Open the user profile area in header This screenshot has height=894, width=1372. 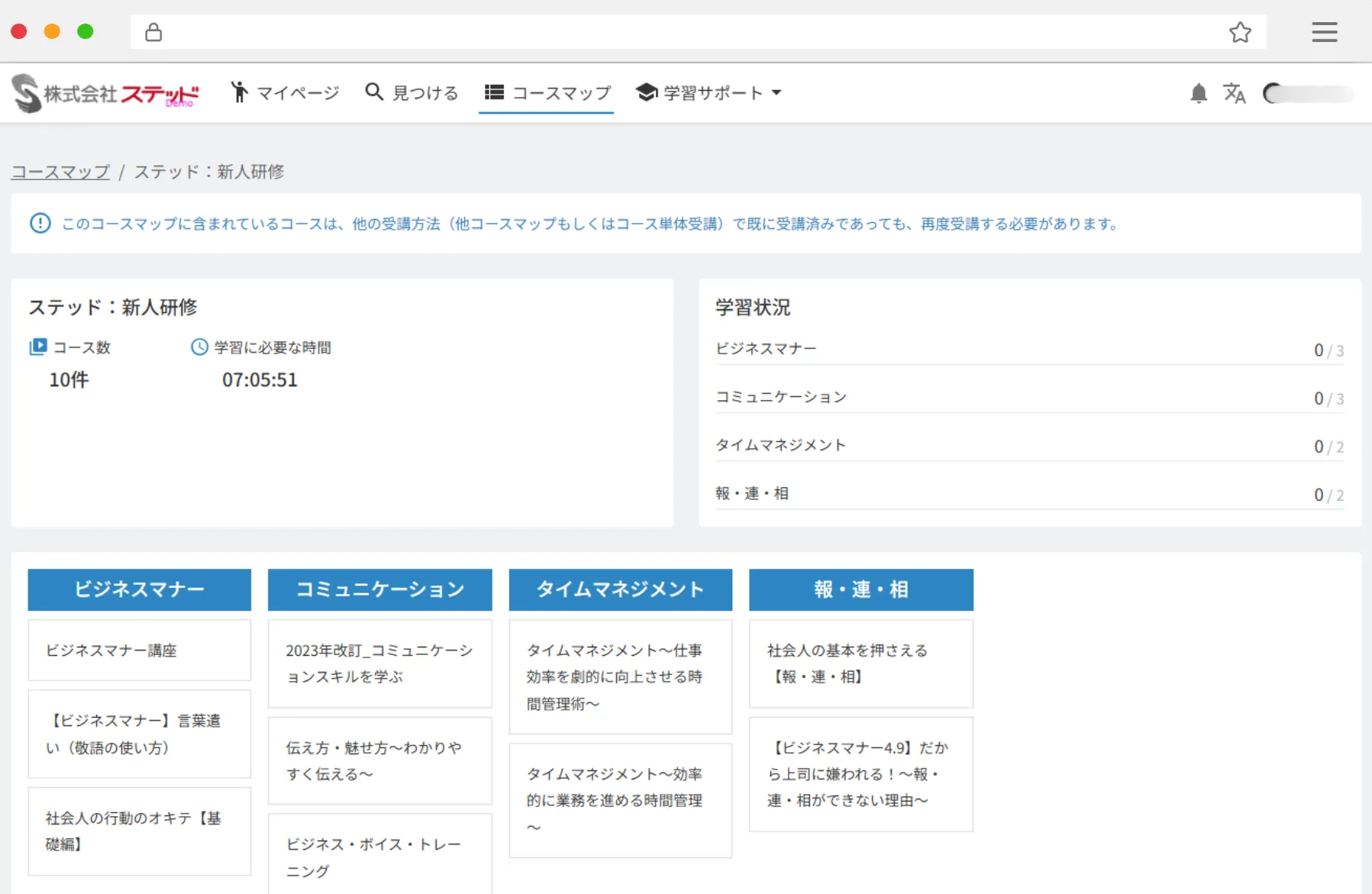tap(1308, 93)
